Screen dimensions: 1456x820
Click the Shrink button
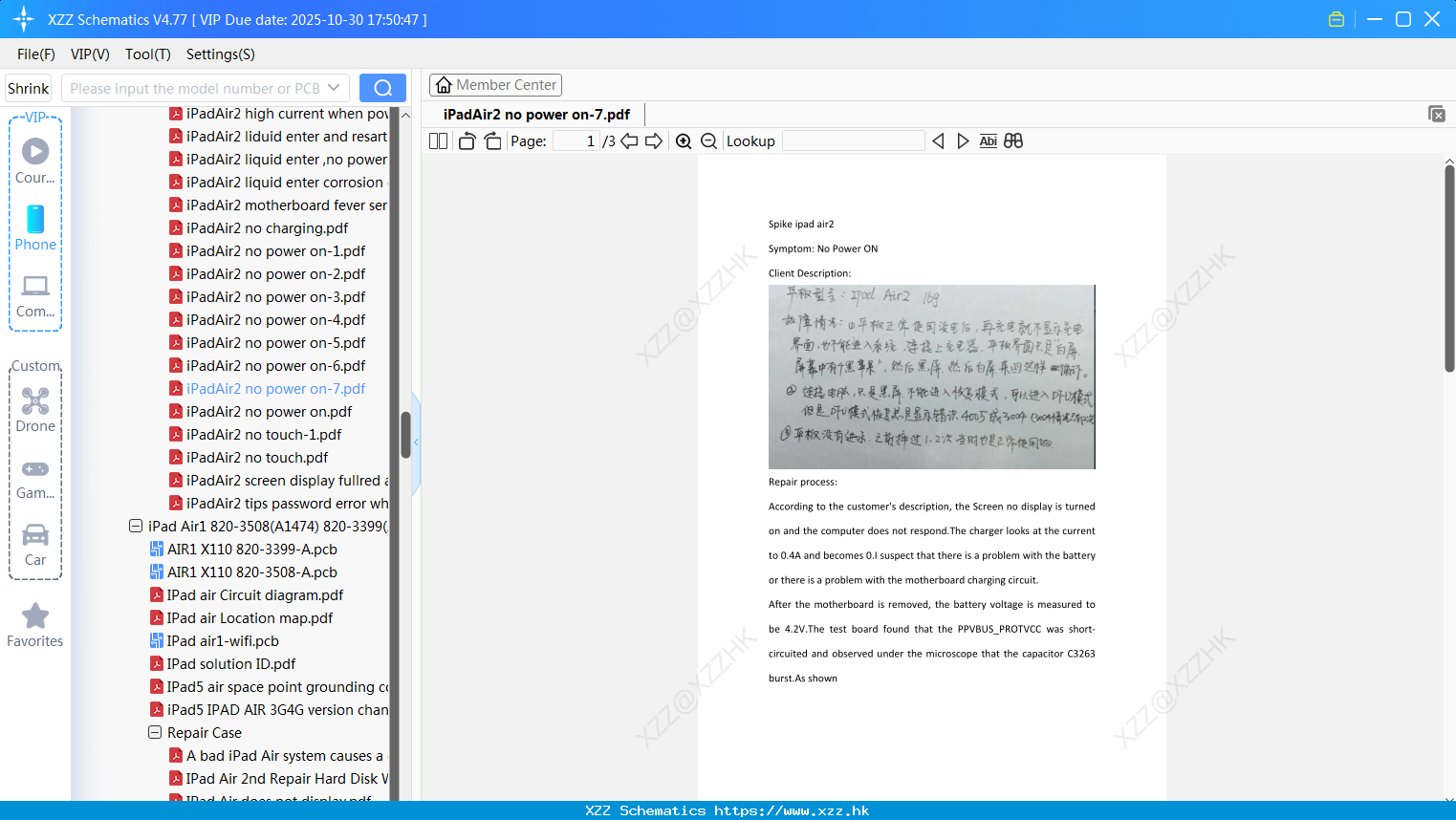click(29, 88)
